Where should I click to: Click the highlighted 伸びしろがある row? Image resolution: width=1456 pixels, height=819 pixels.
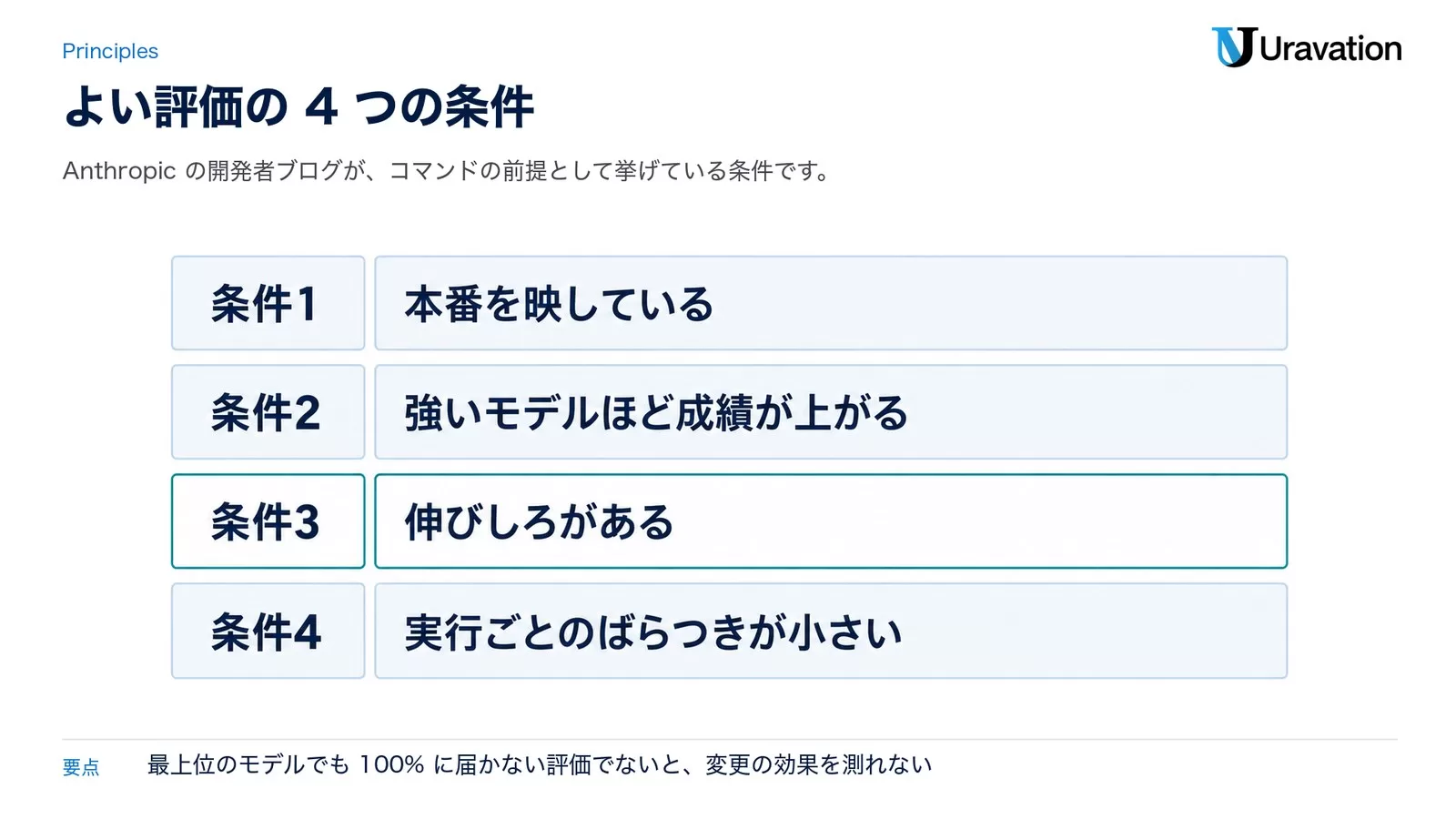[x=831, y=521]
